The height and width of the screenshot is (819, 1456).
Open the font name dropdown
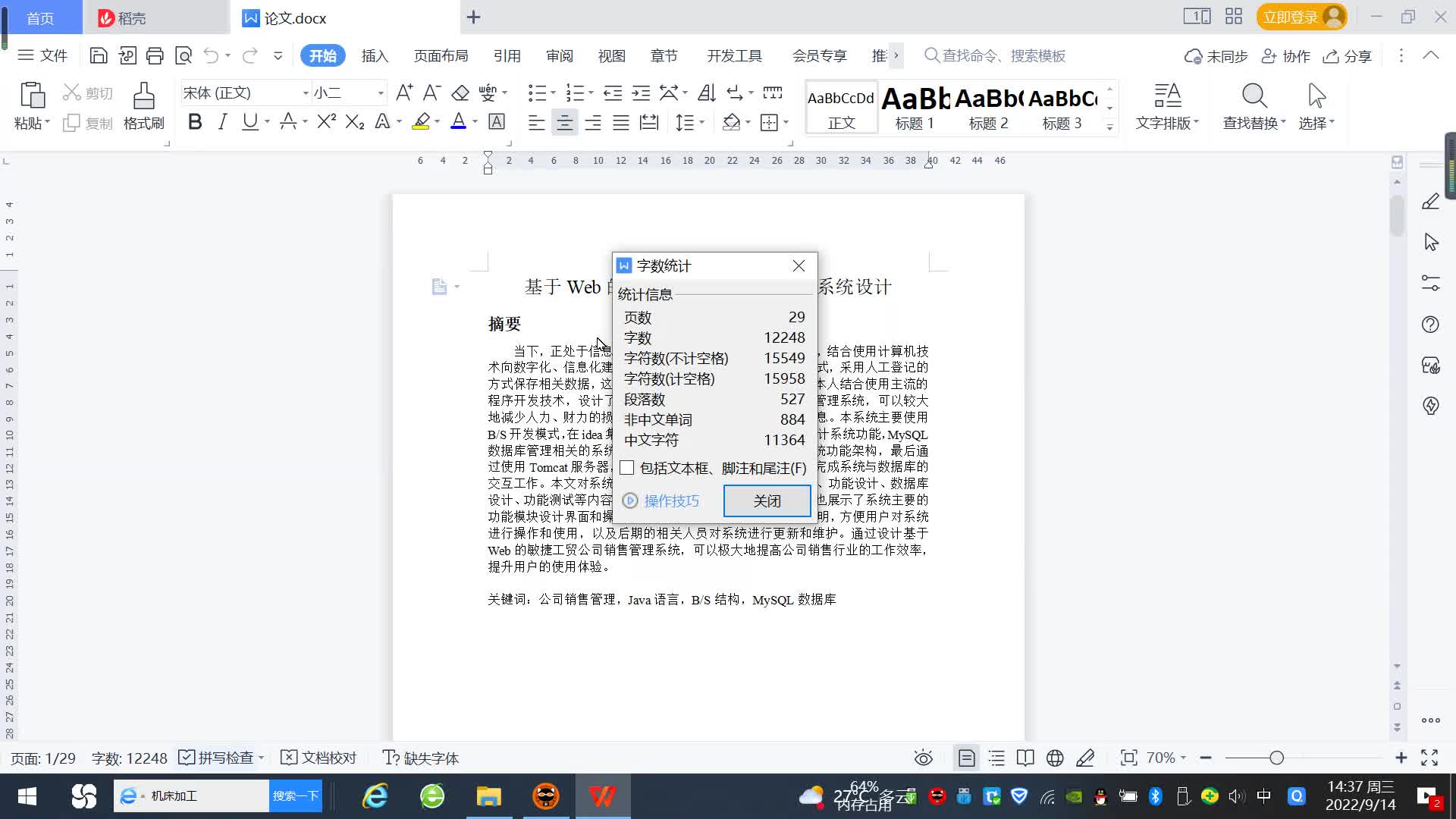[x=306, y=93]
